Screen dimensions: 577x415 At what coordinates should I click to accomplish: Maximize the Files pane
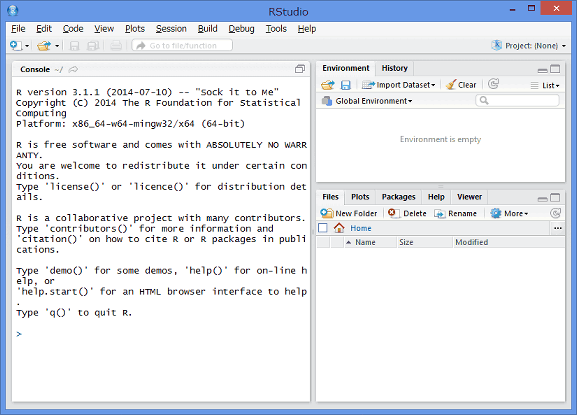click(555, 198)
